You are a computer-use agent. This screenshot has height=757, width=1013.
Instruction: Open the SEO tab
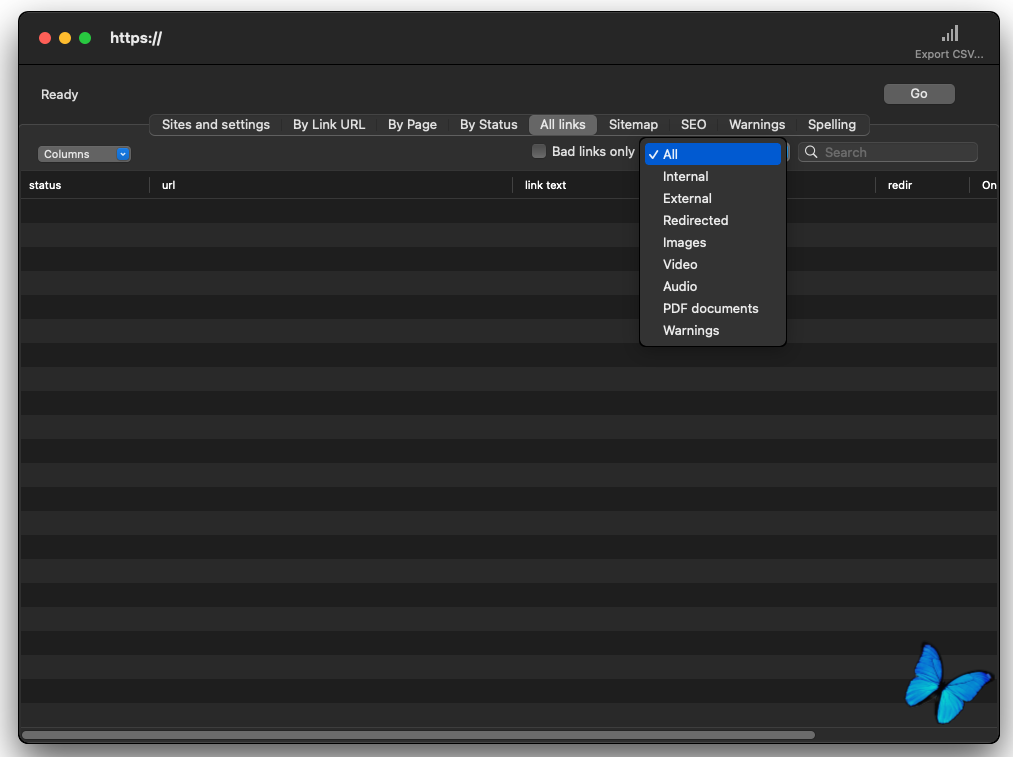(693, 125)
